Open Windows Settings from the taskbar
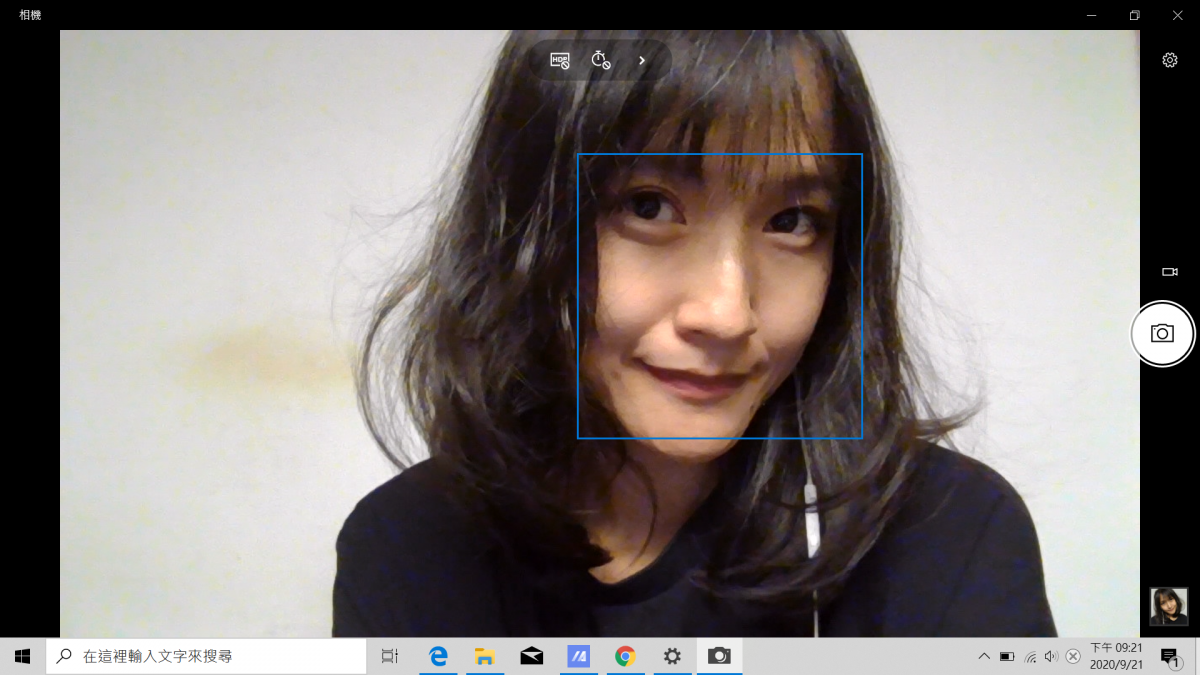Screen dimensions: 1200x675 tap(672, 656)
